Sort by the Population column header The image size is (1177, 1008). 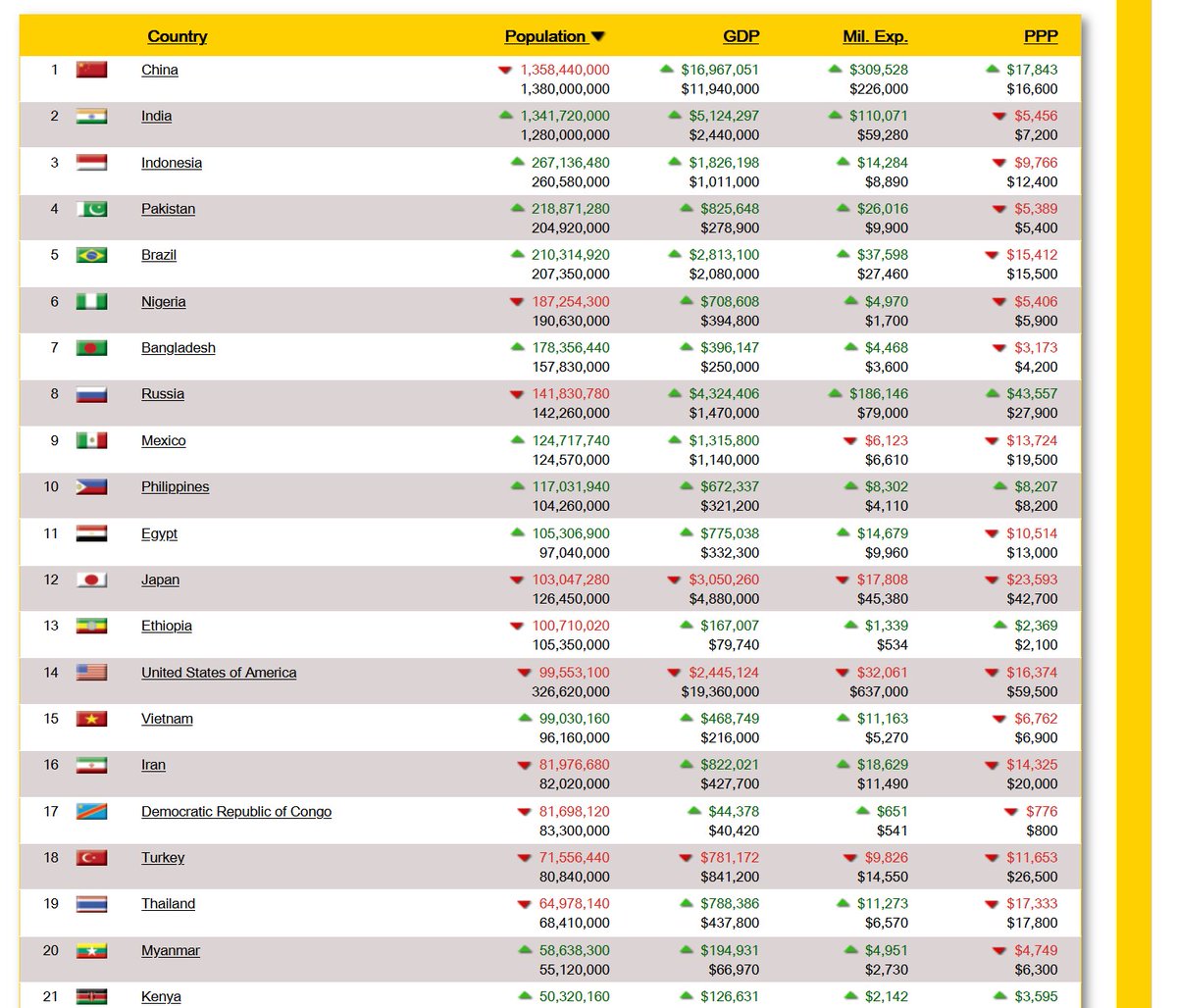(x=554, y=36)
